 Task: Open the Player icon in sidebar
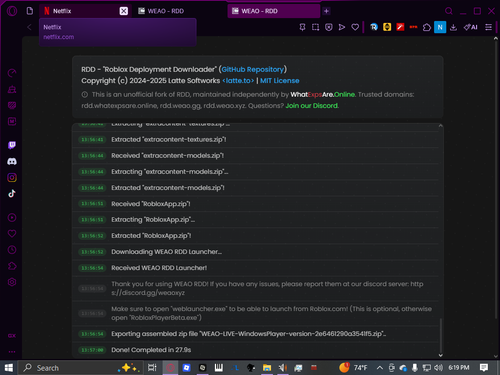[12, 218]
